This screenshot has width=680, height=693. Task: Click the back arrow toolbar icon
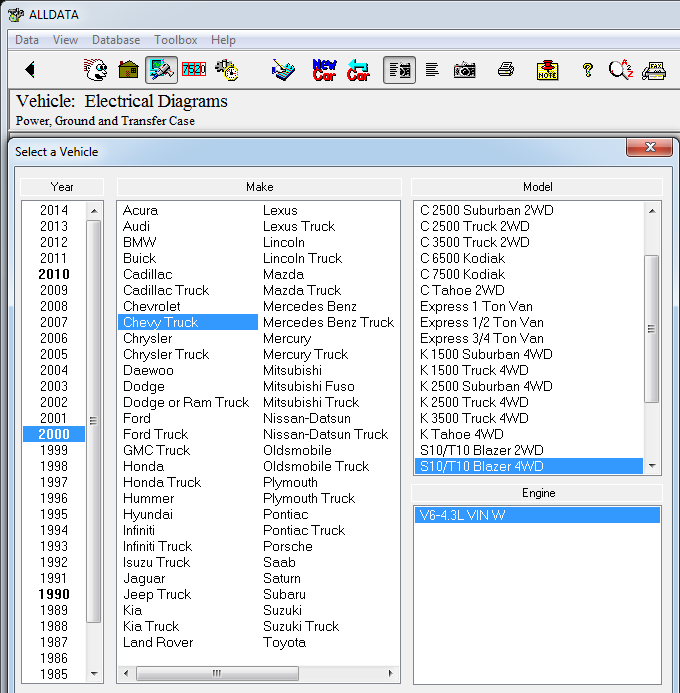(30, 70)
